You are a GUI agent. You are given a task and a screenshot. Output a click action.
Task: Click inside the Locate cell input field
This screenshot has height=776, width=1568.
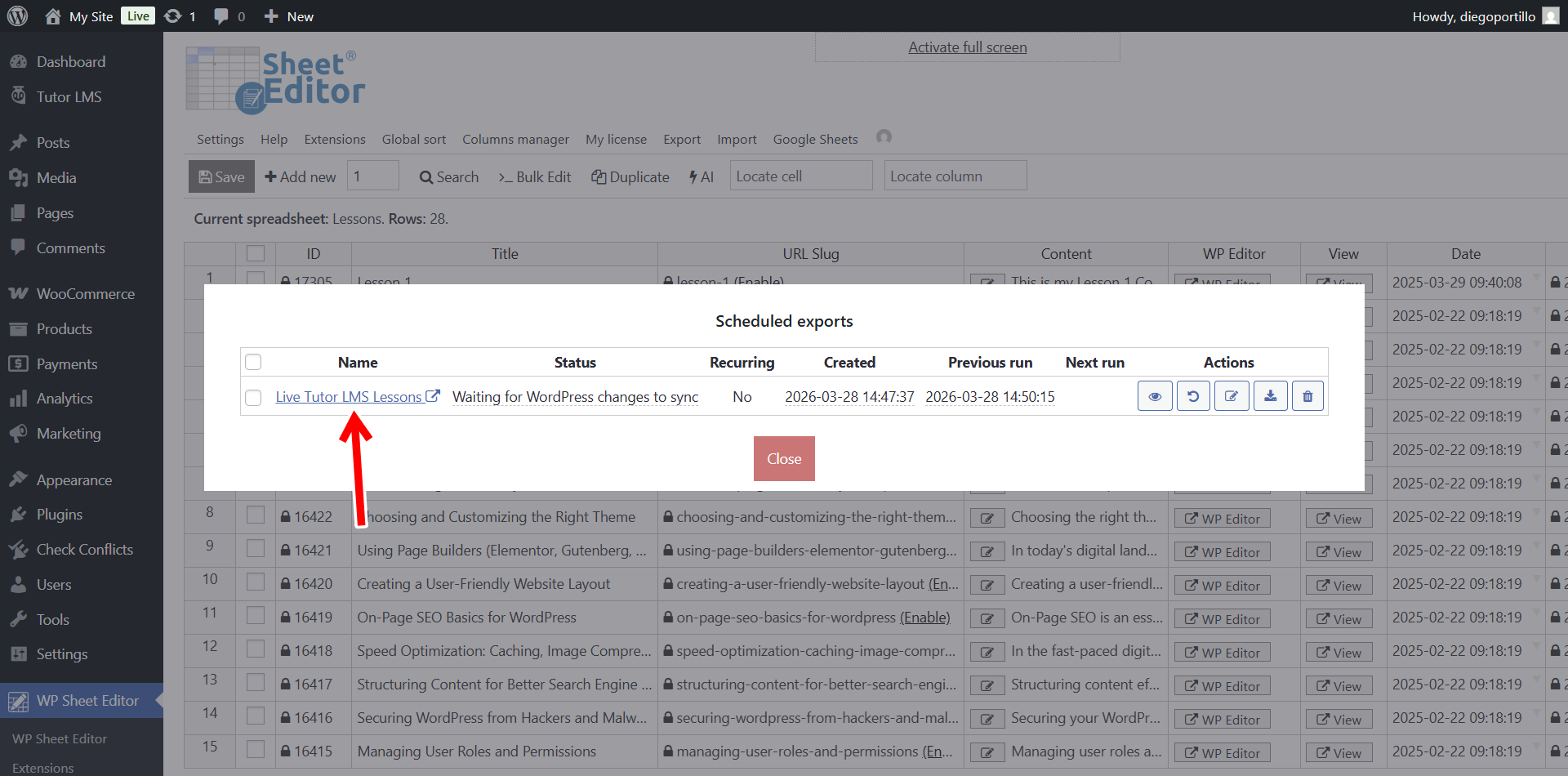800,175
